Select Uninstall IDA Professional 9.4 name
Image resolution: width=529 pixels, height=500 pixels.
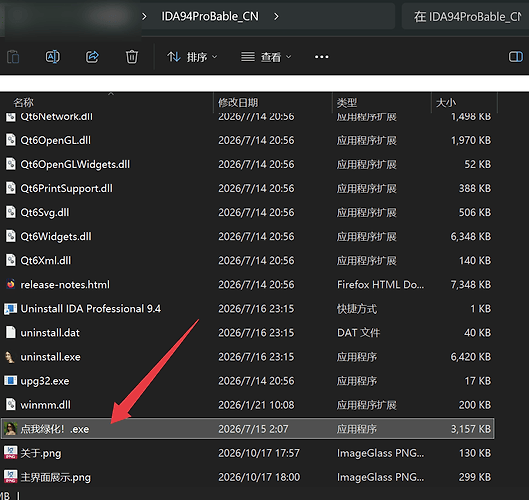click(x=91, y=308)
